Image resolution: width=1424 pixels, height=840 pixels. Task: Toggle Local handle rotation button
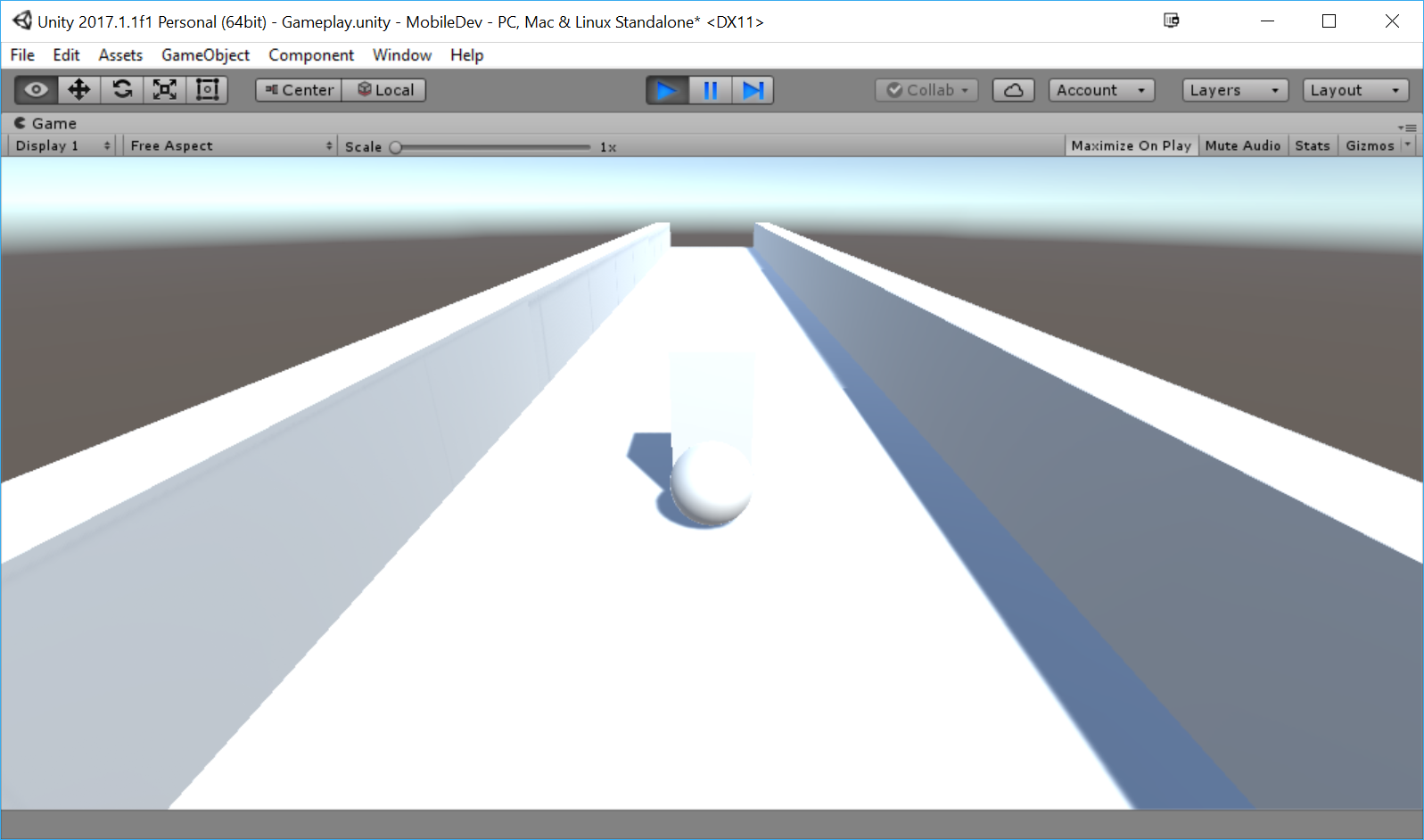tap(384, 90)
